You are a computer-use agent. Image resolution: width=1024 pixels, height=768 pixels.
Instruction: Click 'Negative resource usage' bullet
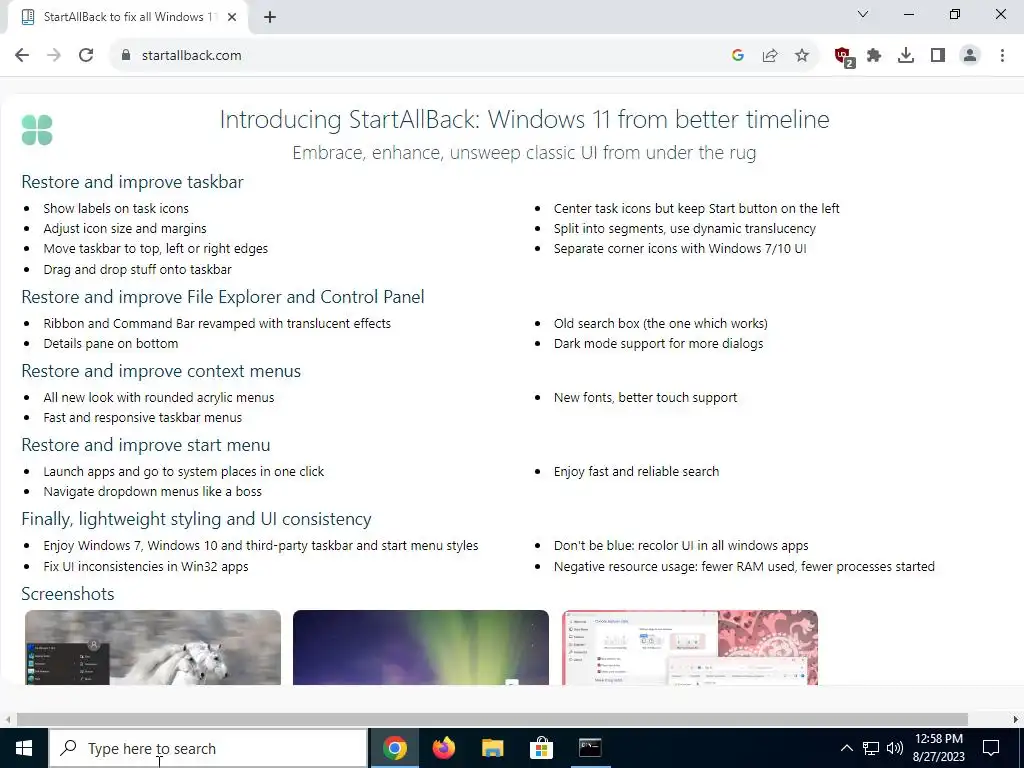(744, 566)
